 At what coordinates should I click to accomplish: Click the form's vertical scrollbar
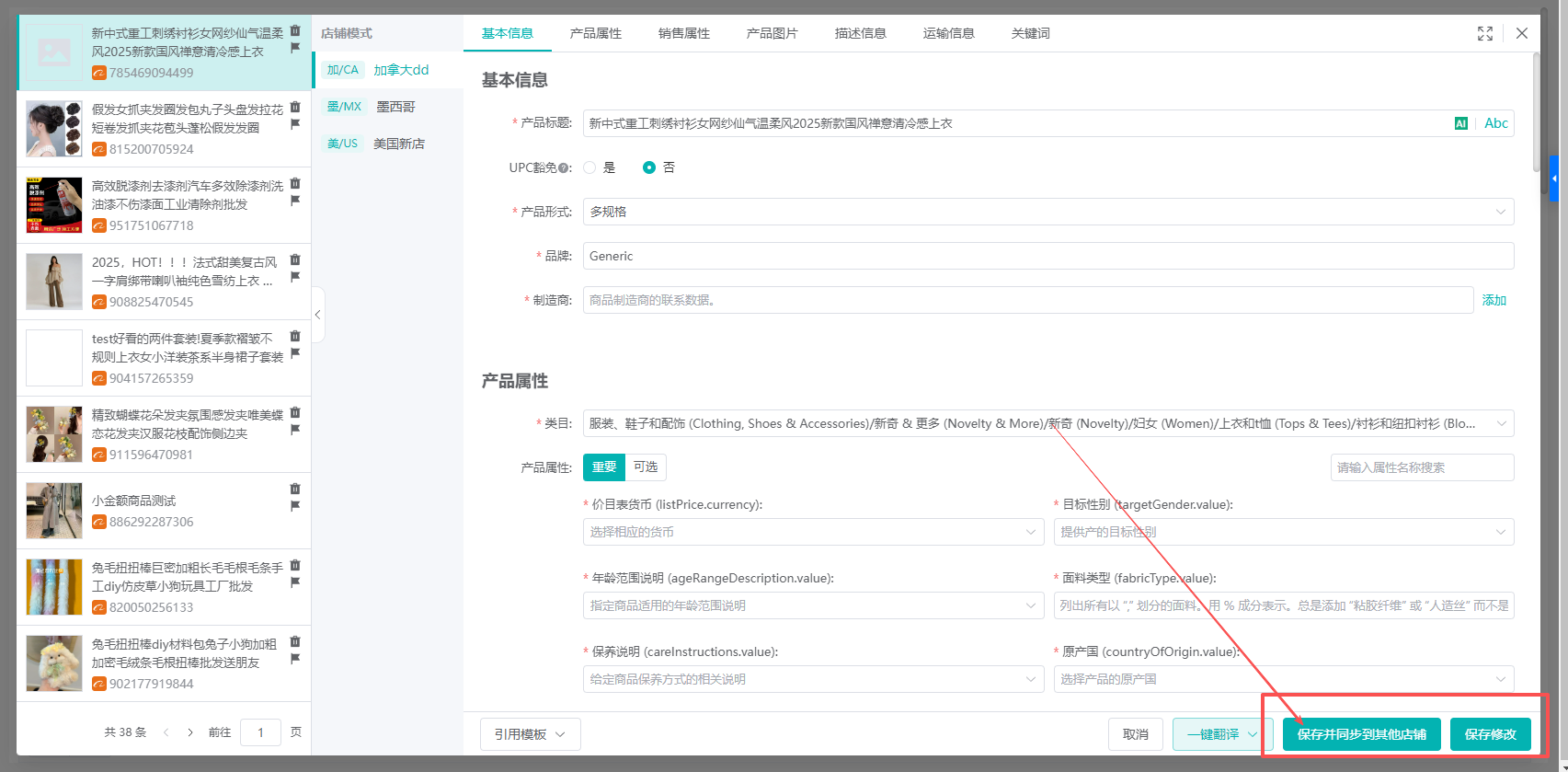pos(1535,110)
